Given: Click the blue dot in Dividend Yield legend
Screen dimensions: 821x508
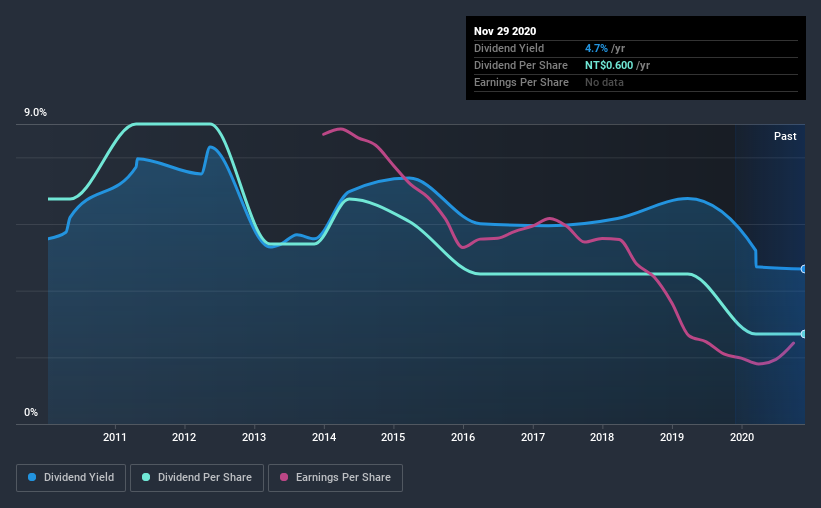Looking at the screenshot, I should [x=32, y=478].
